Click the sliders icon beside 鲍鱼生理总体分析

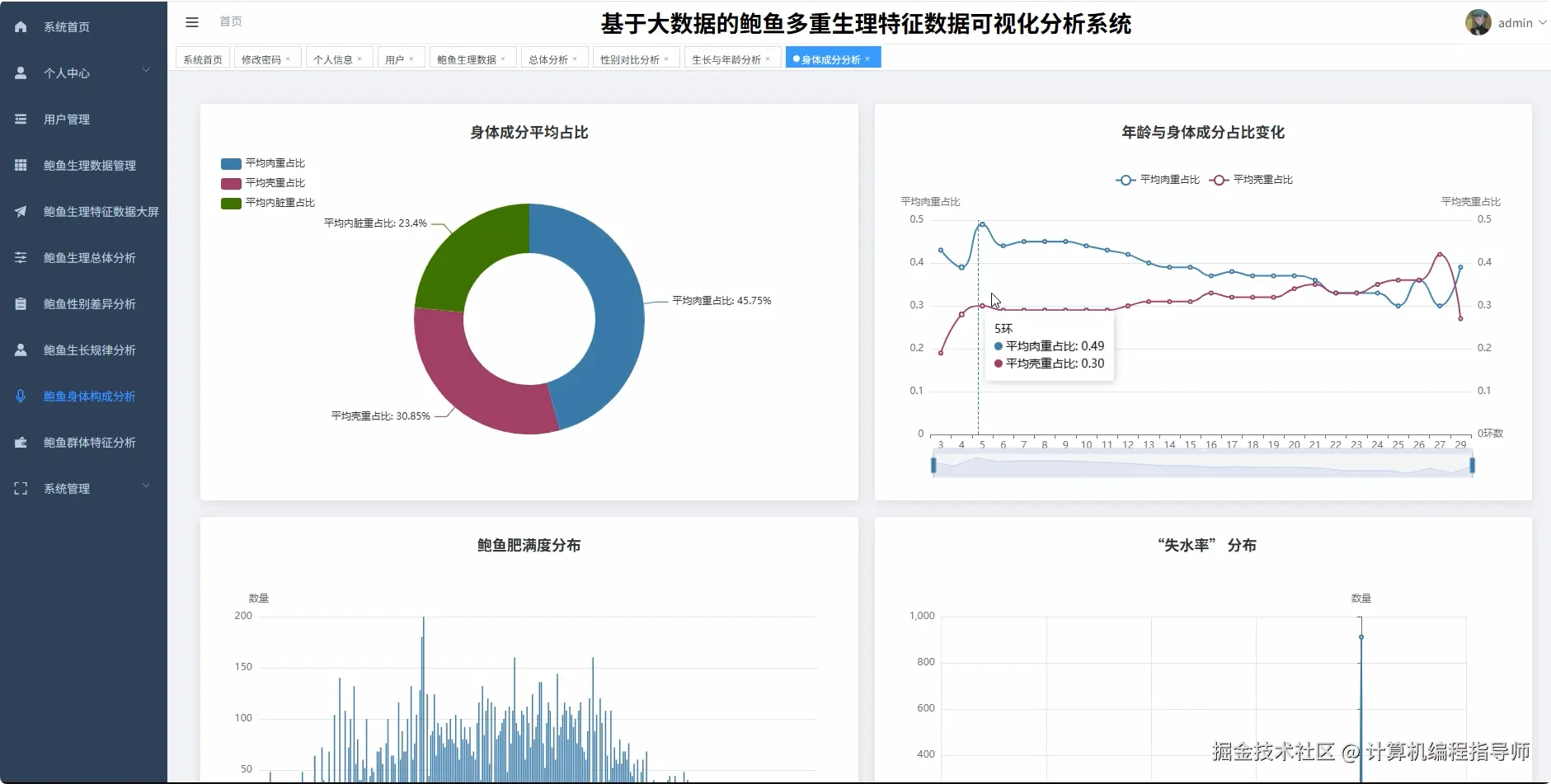21,258
